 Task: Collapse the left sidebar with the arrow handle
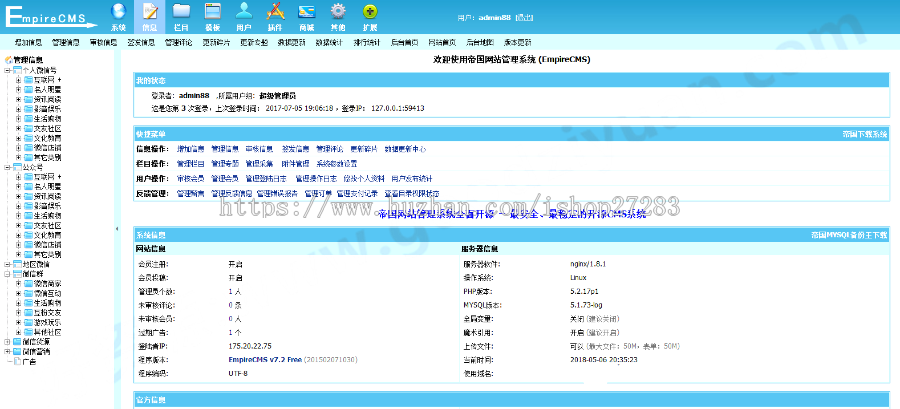click(x=117, y=228)
